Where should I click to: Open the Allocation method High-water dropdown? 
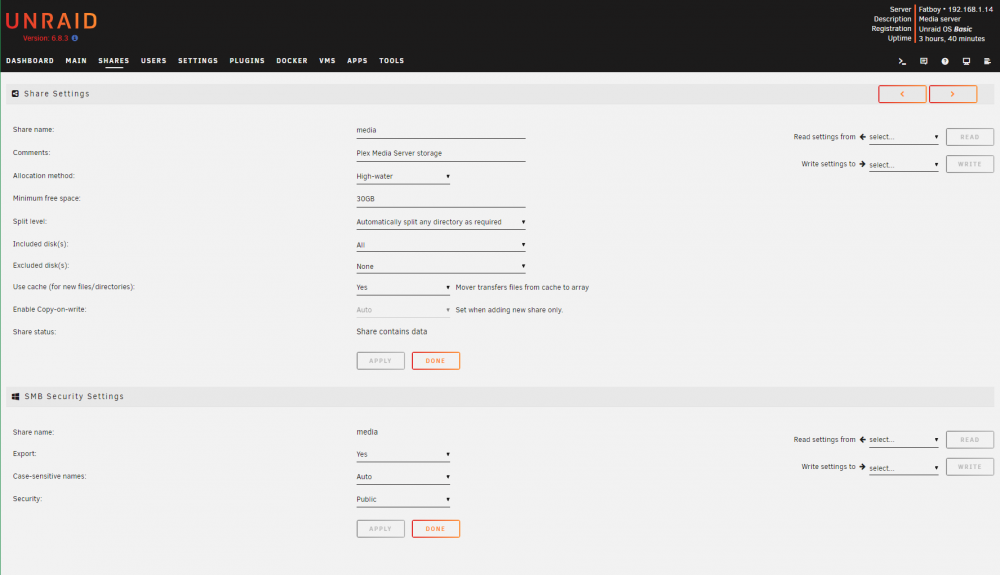(403, 177)
